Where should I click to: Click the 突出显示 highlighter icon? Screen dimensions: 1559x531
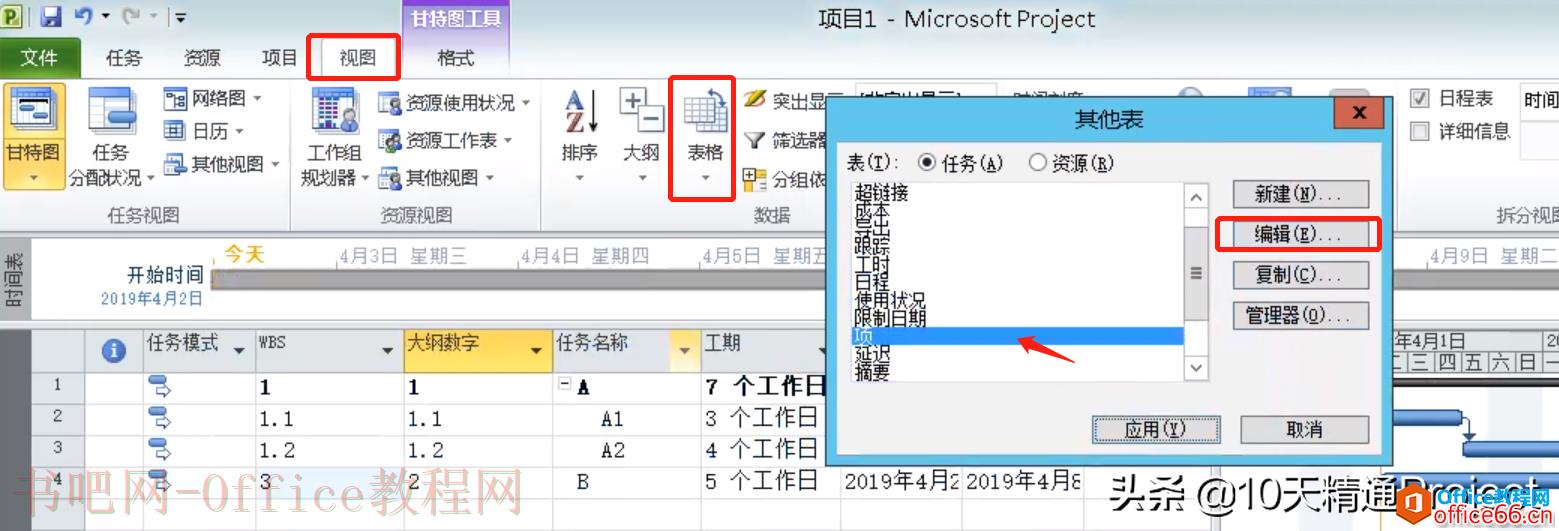click(755, 100)
